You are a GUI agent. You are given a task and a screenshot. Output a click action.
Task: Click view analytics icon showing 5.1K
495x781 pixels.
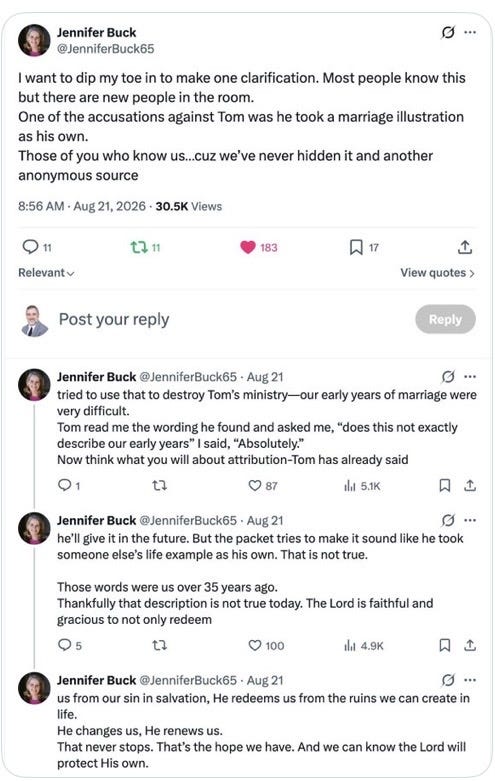pyautogui.click(x=350, y=486)
